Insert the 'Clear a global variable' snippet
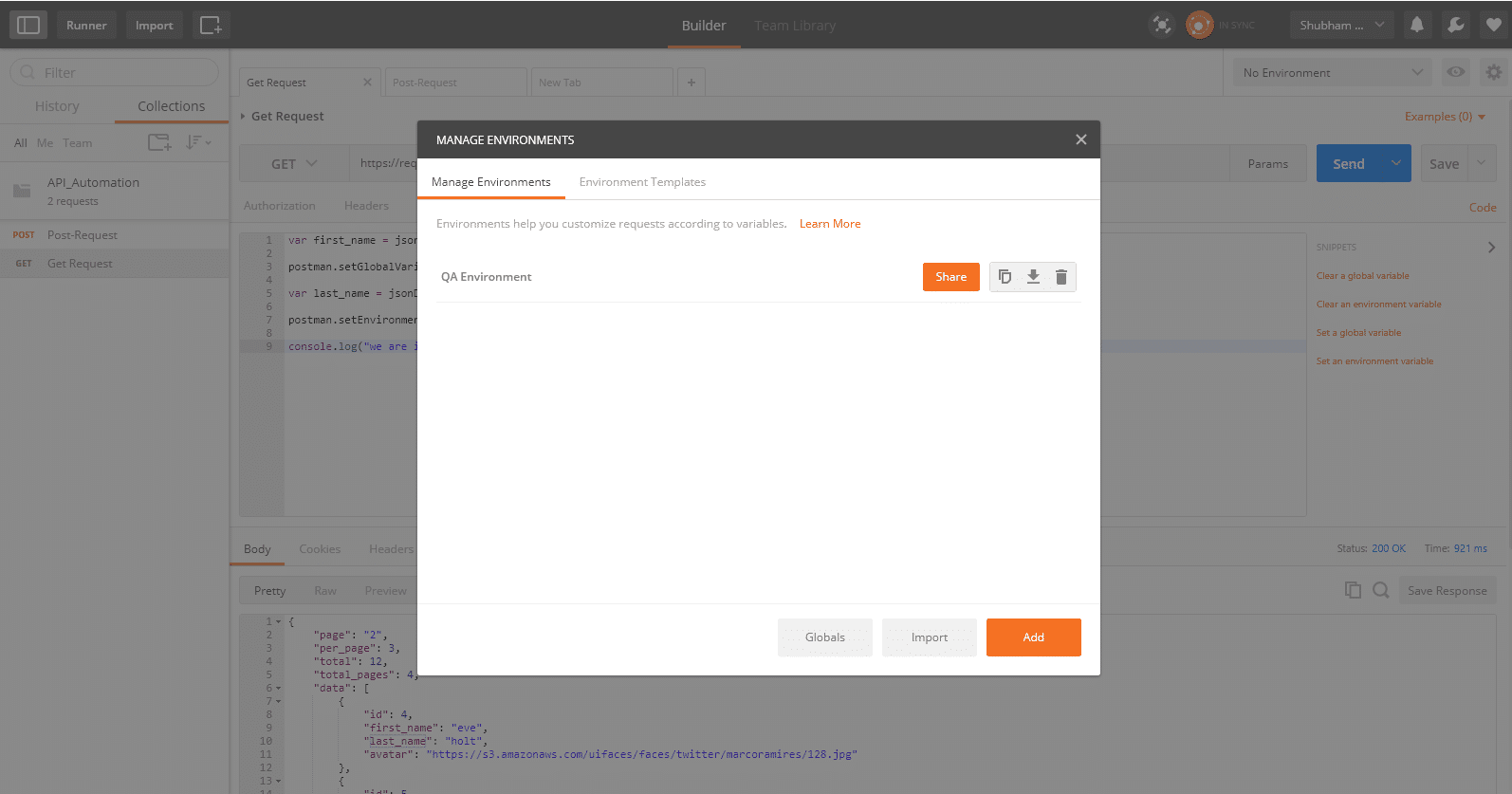Screen dimensions: 1512x794 (x=1362, y=276)
